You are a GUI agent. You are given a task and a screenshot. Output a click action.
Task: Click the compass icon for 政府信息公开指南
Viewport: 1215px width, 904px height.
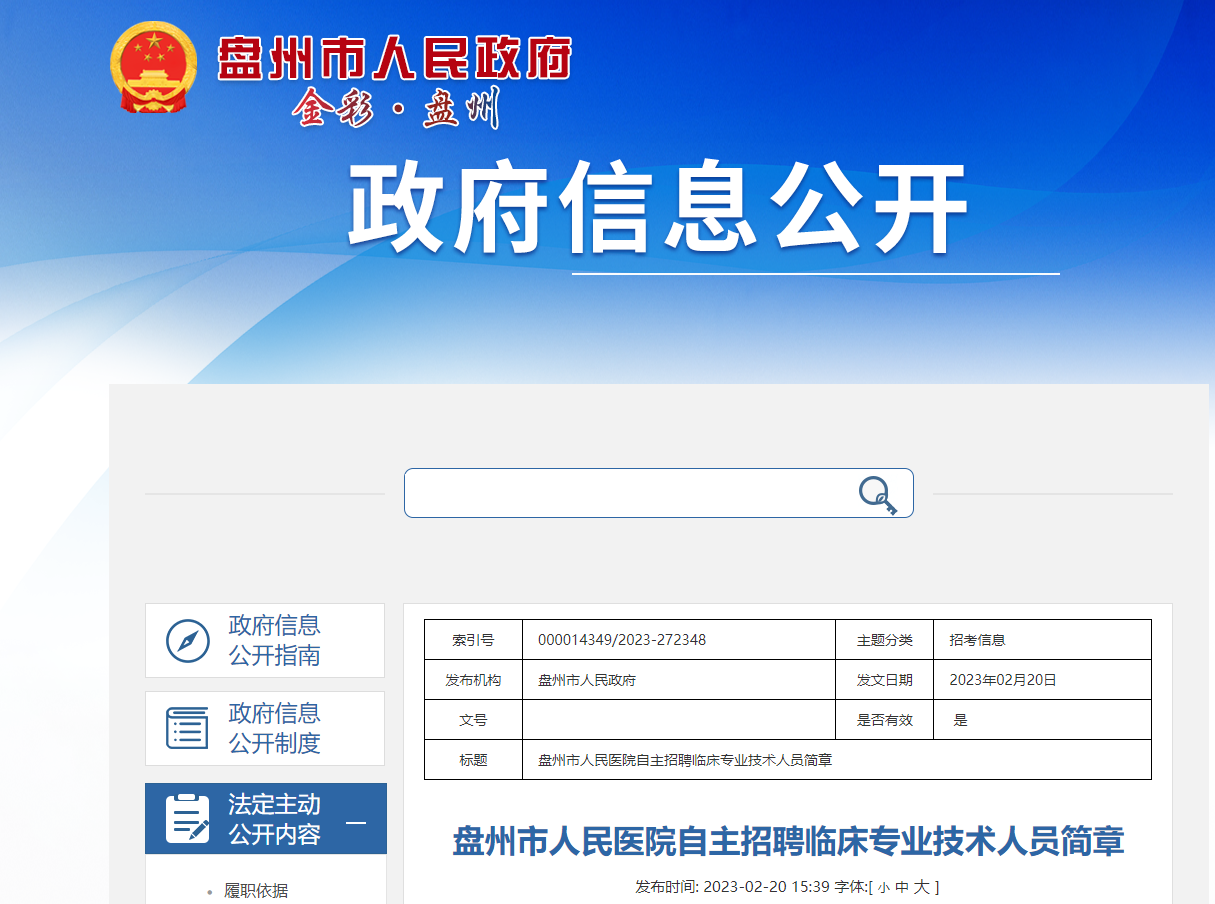tap(187, 641)
